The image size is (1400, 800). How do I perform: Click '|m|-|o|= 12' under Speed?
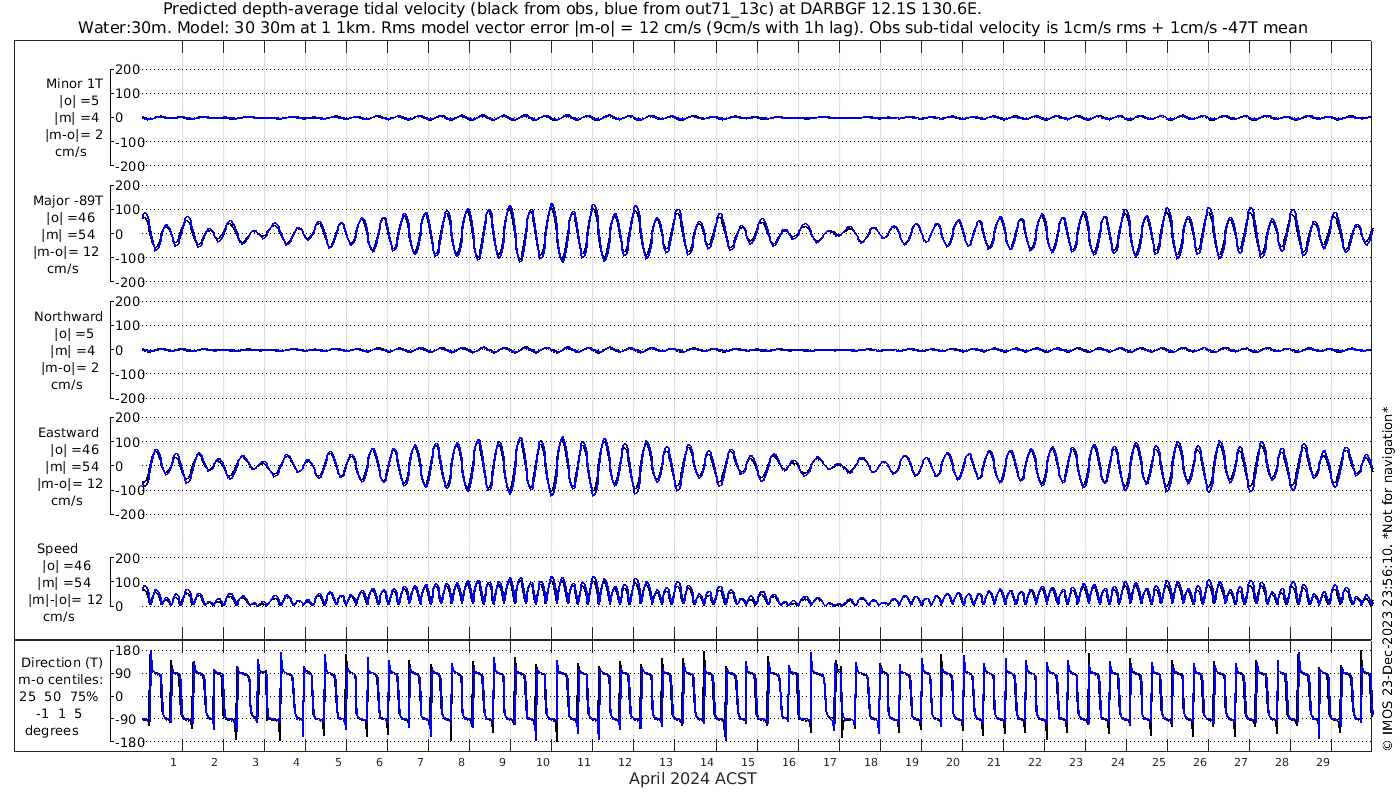pyautogui.click(x=66, y=600)
